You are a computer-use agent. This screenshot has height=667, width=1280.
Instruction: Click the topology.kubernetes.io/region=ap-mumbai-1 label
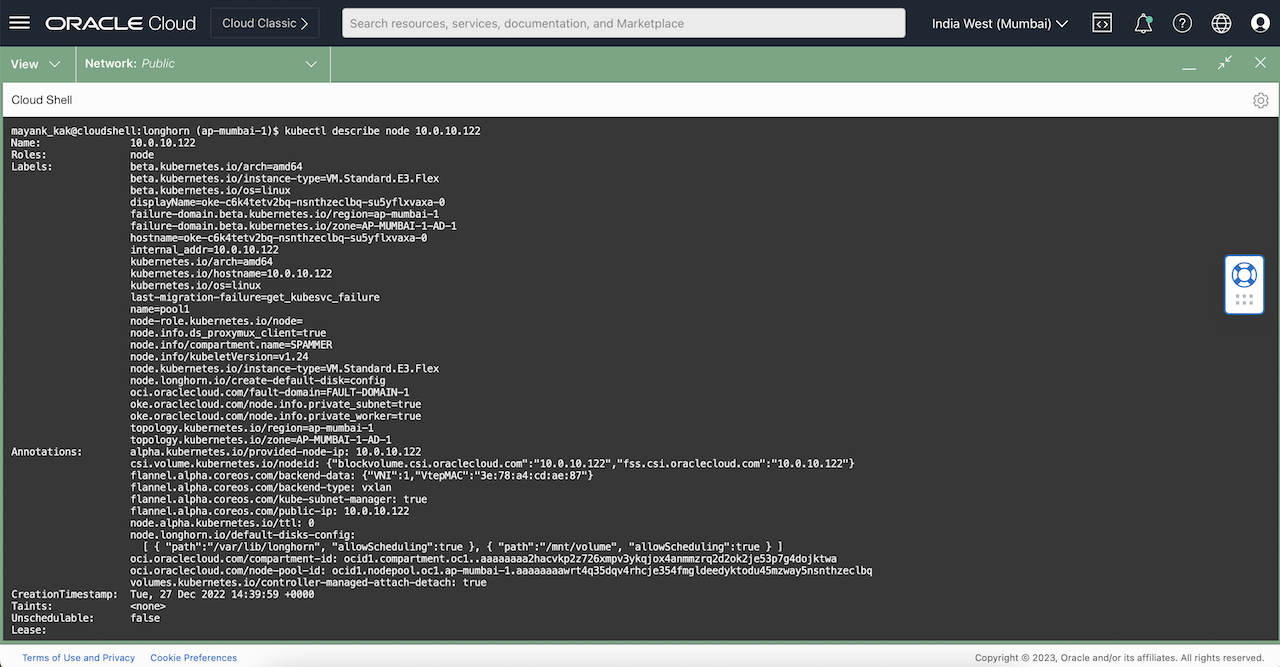point(252,428)
